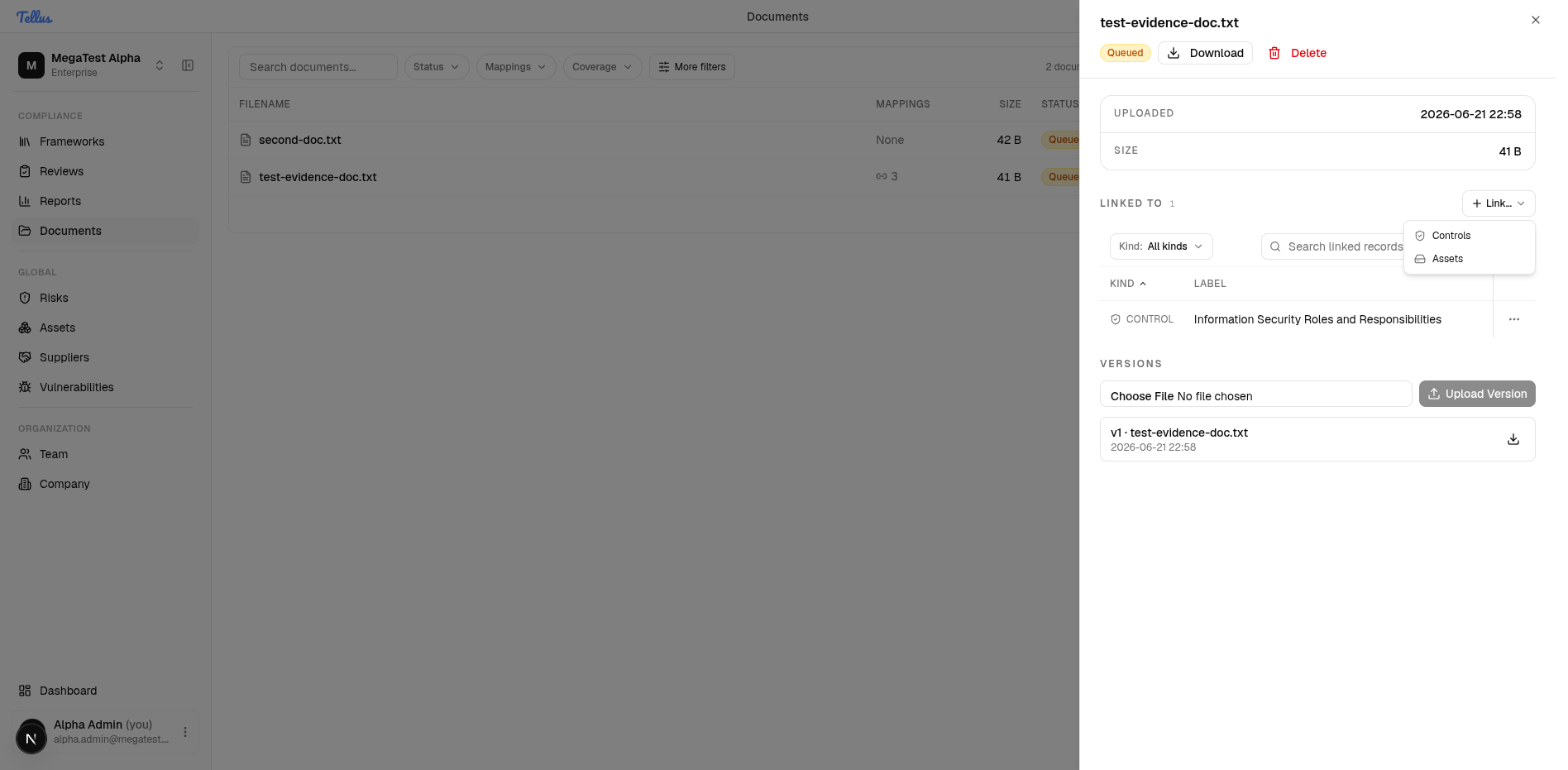The image size is (1568, 770).
Task: Open row actions ellipsis for linked control
Action: 1514,319
